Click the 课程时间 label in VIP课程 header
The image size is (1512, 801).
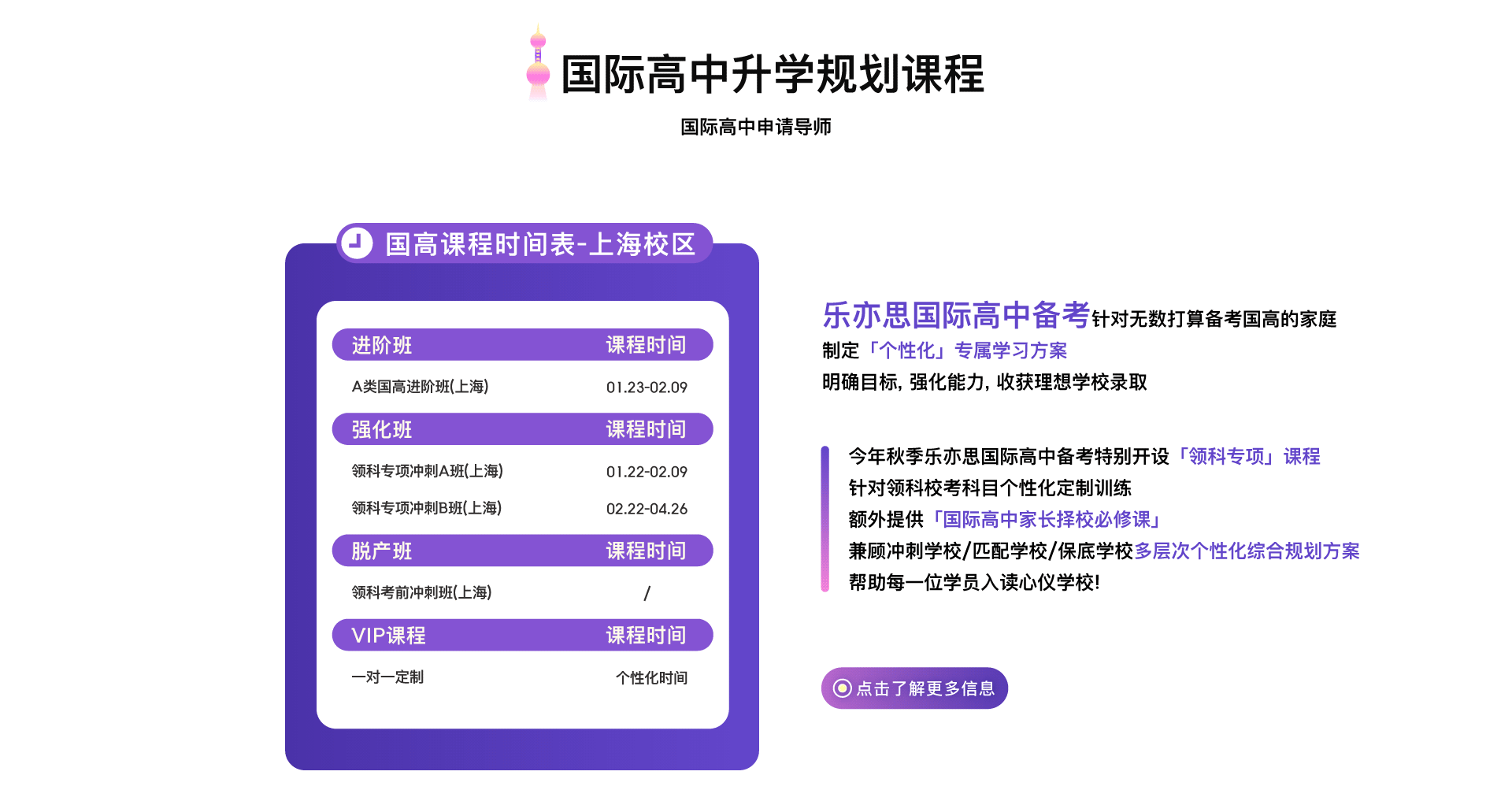(646, 635)
